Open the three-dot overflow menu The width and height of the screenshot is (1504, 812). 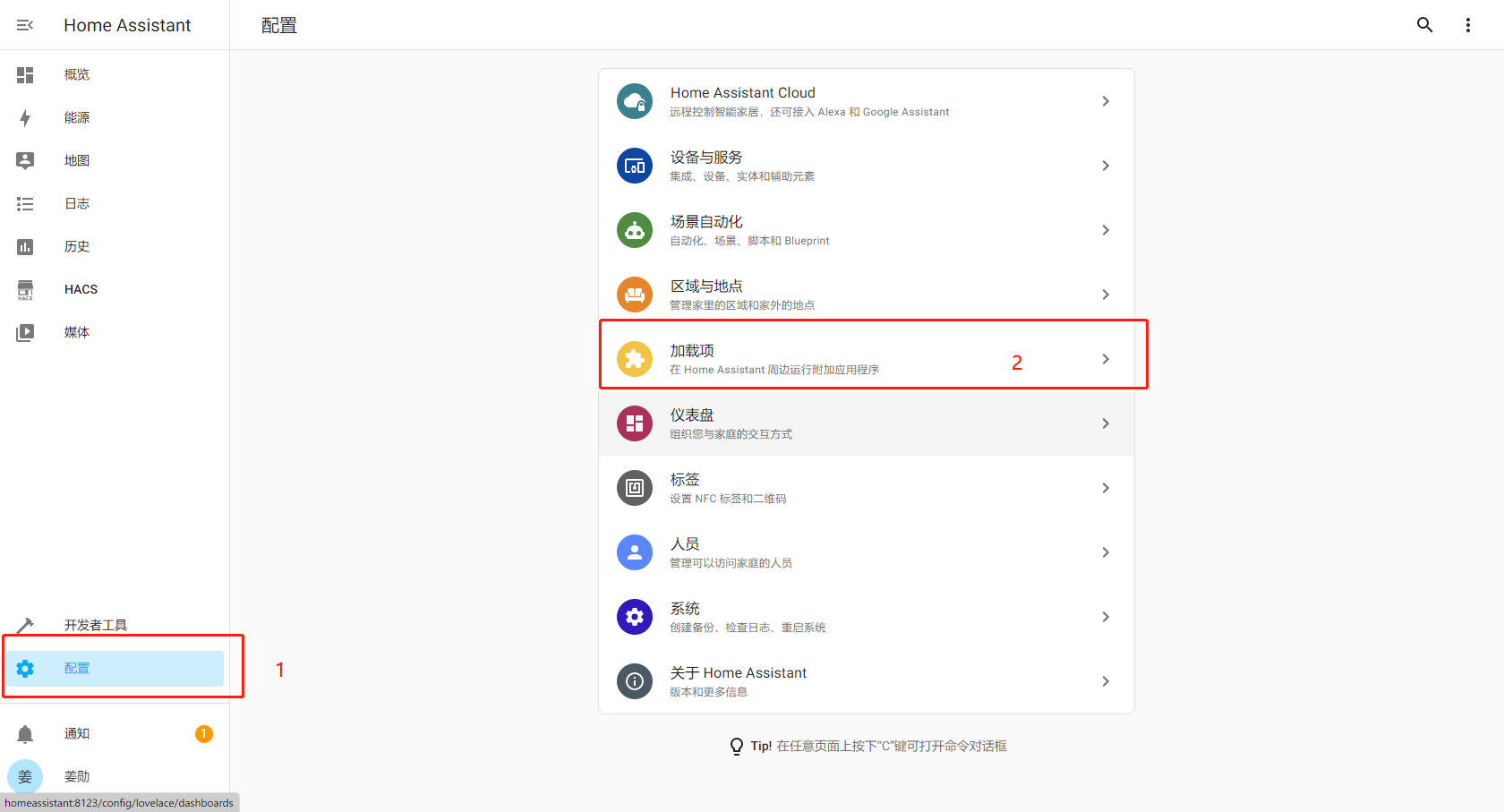1467,25
